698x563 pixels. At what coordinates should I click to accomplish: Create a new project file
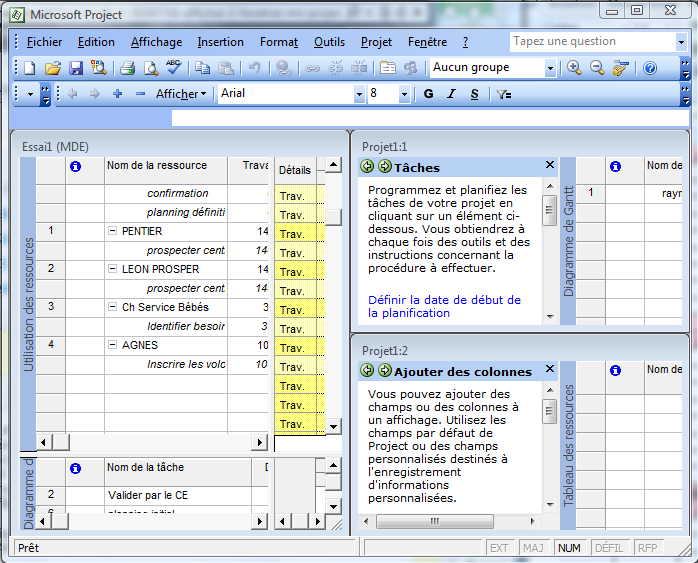29,68
